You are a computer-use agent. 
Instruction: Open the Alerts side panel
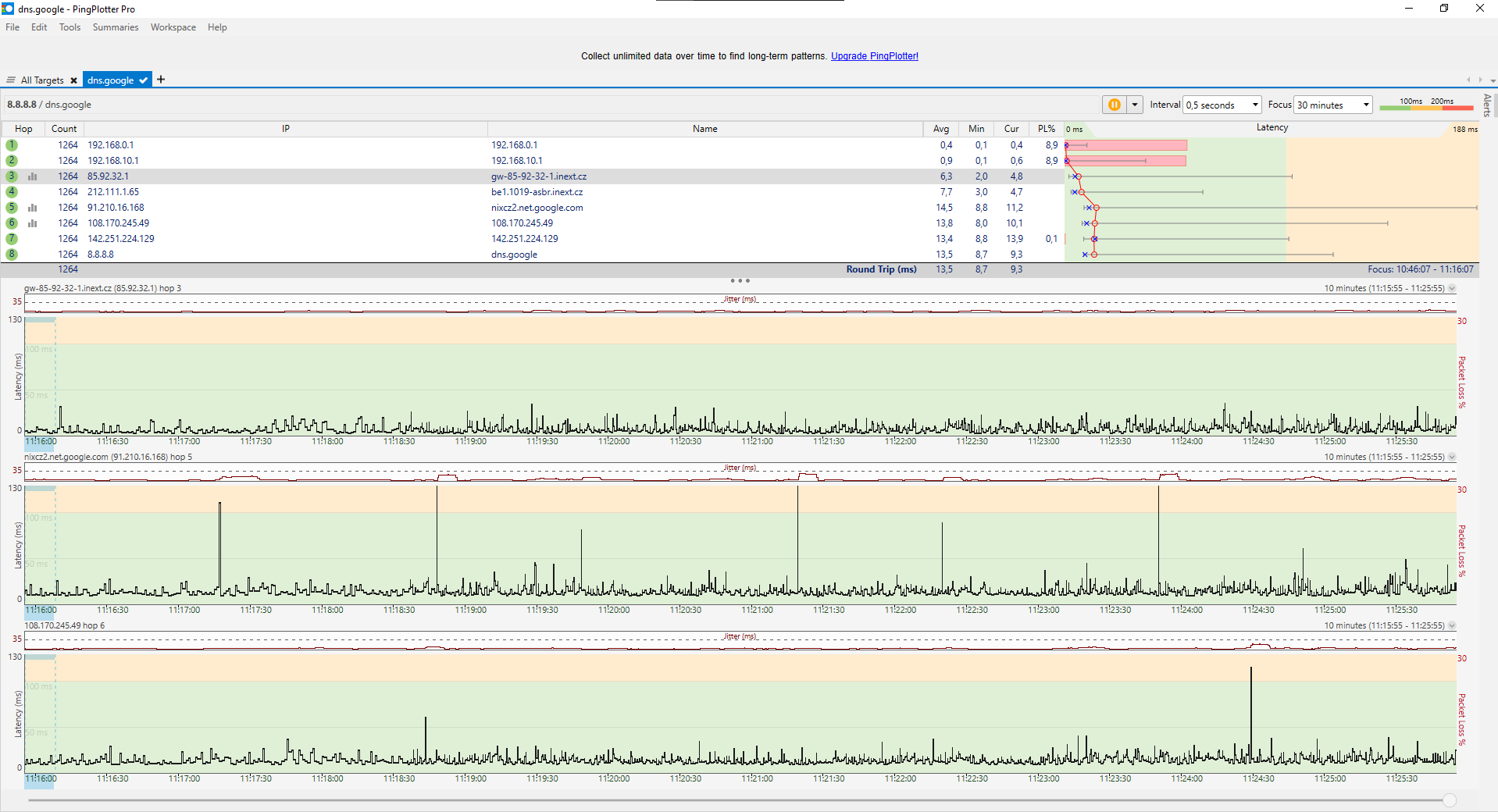click(x=1487, y=105)
